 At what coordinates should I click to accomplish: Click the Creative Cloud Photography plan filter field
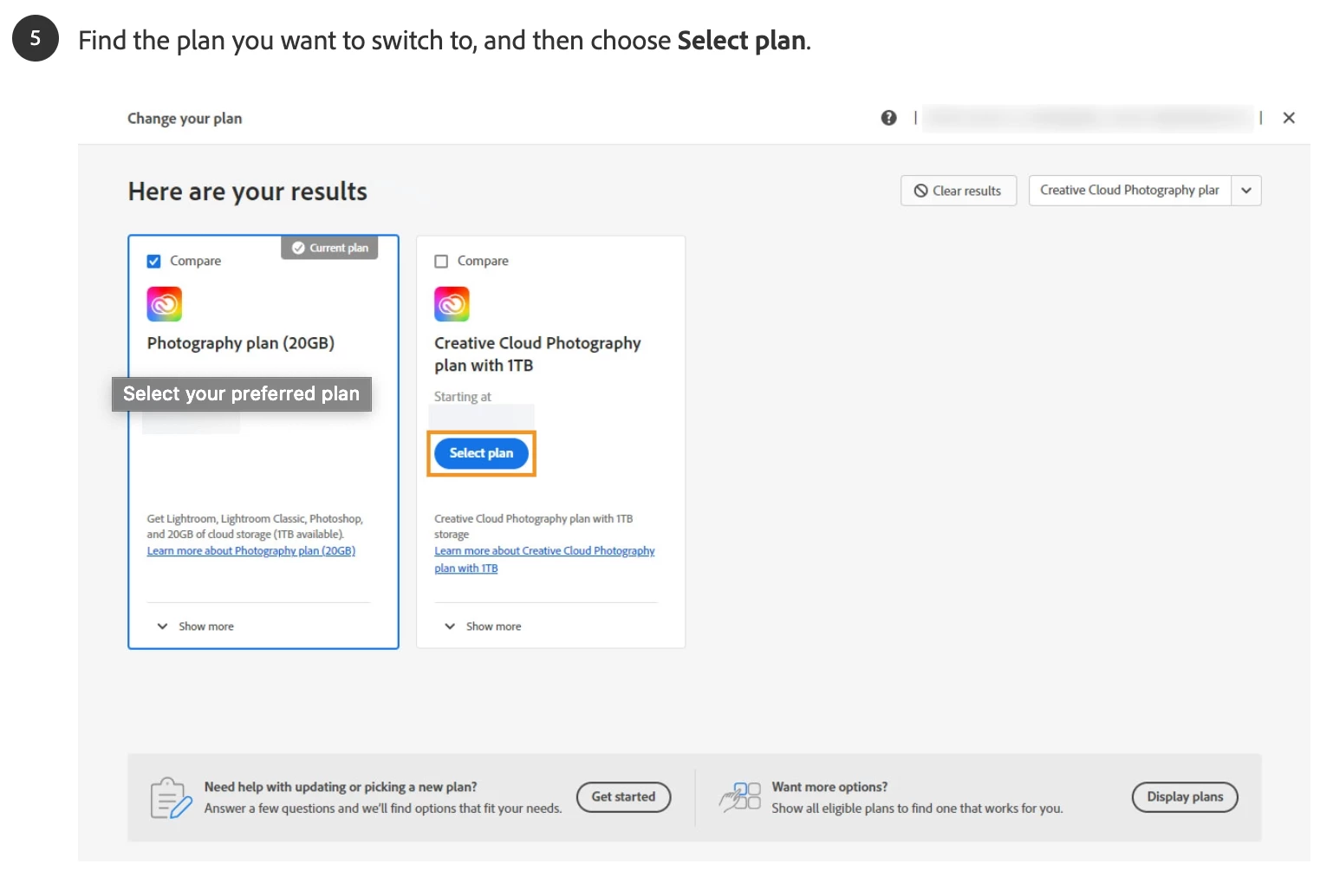point(1129,191)
